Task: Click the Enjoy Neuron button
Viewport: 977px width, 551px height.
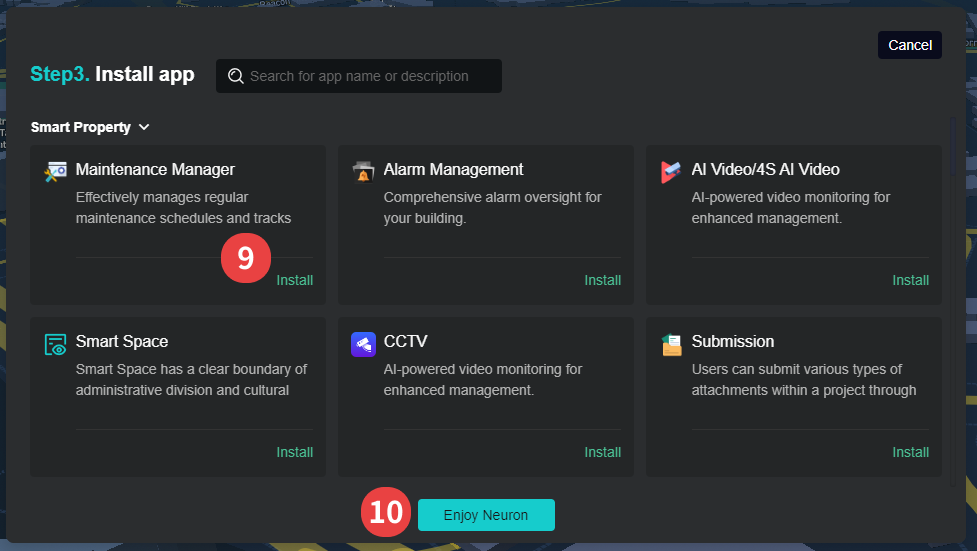Action: point(486,515)
